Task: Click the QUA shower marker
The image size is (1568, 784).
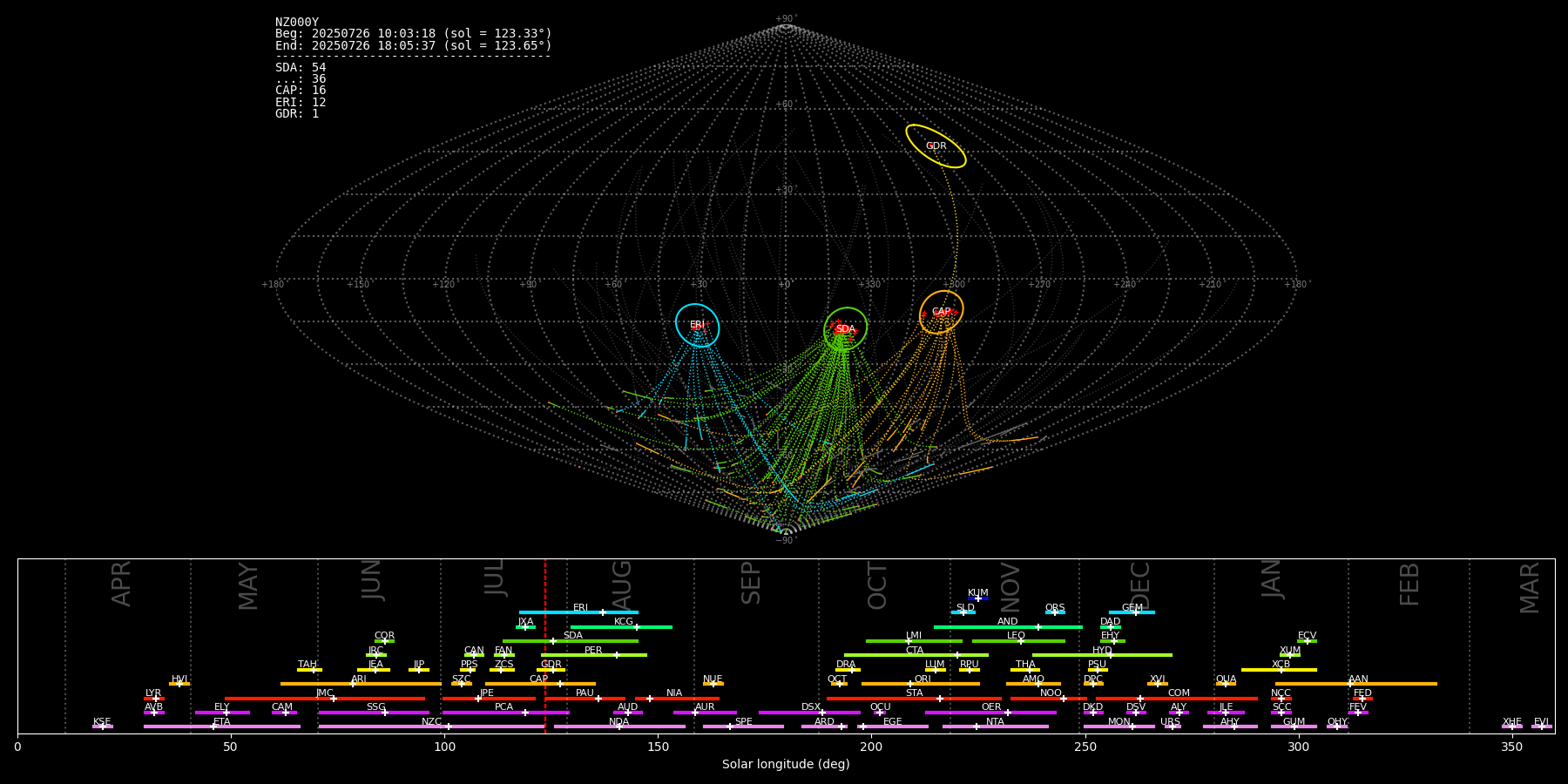Action: 1226,684
